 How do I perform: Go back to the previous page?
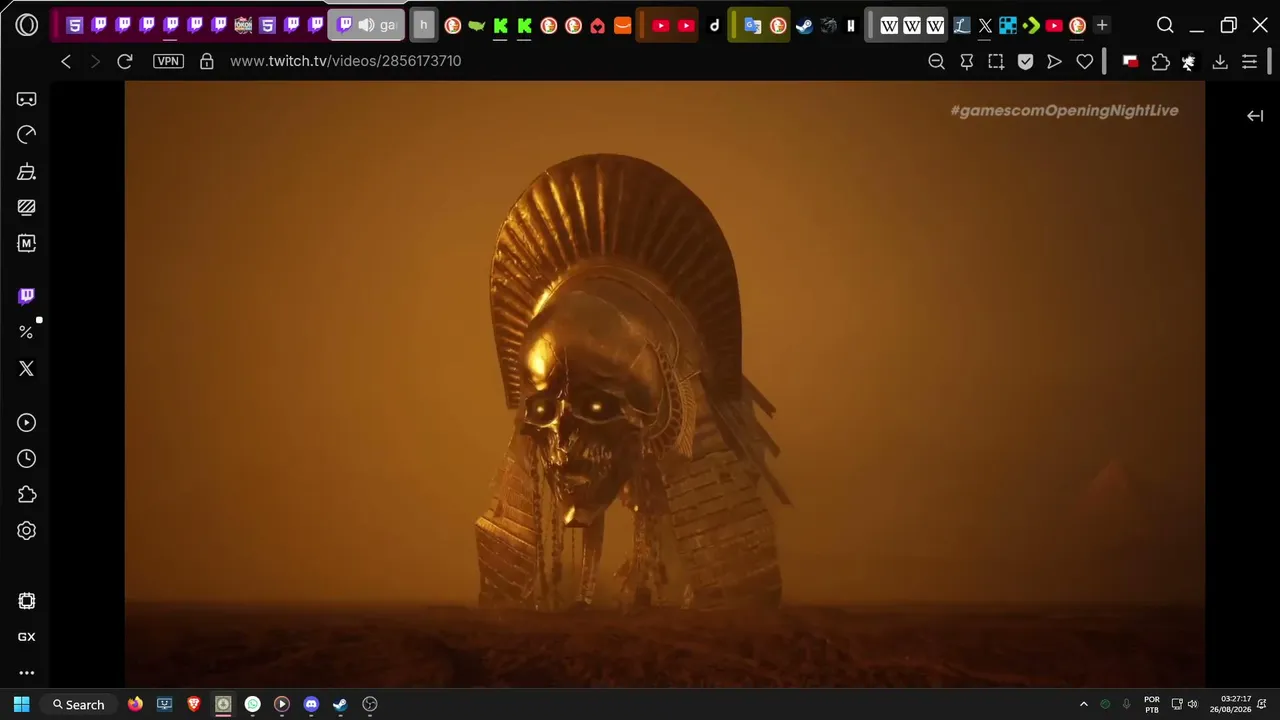(x=66, y=61)
